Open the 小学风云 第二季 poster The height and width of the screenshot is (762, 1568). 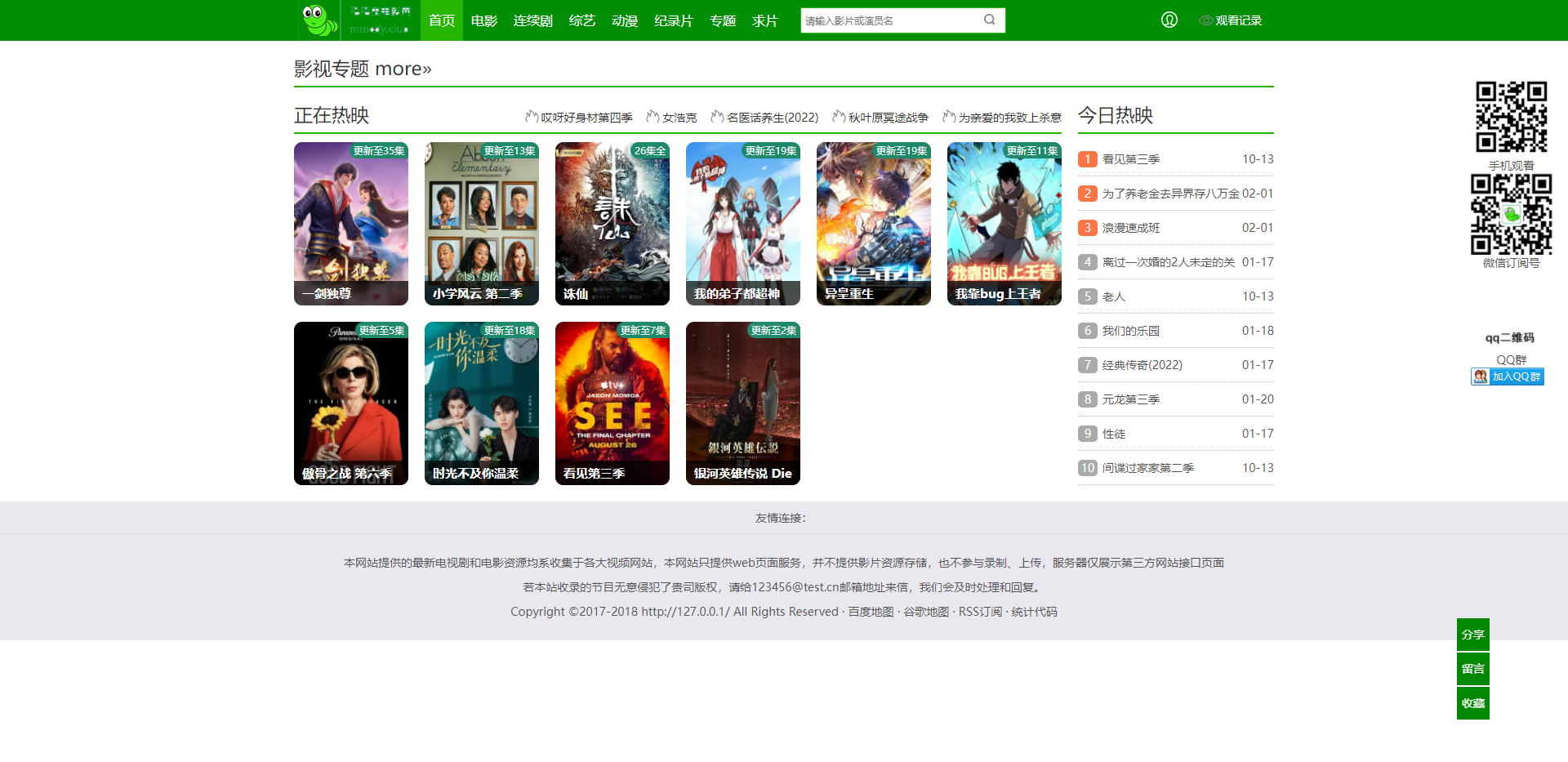point(482,224)
